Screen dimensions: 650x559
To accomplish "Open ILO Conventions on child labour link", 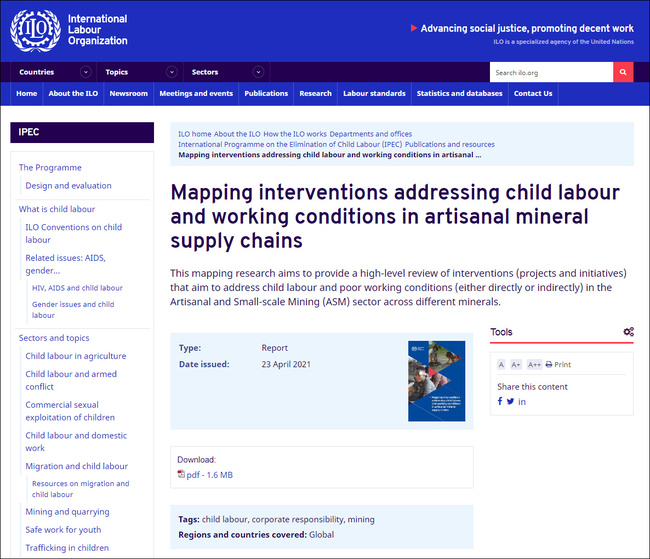I will pos(74,233).
